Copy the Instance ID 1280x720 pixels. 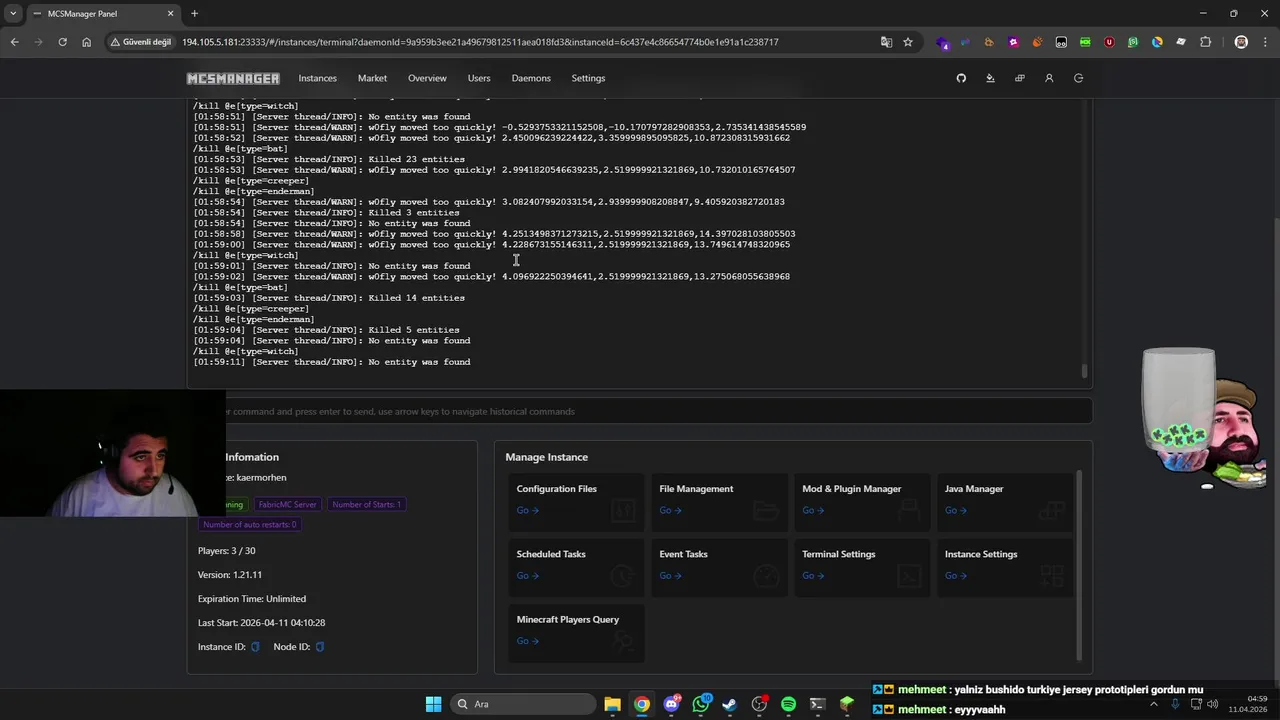255,647
